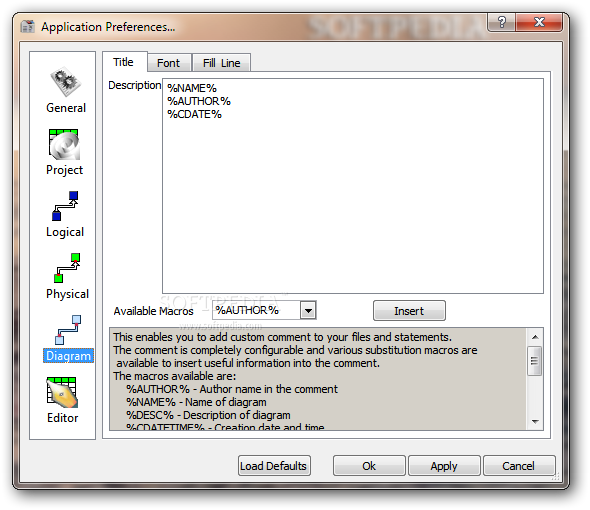Screen dimensions: 590x510
Task: Click the Apply button
Action: click(444, 466)
